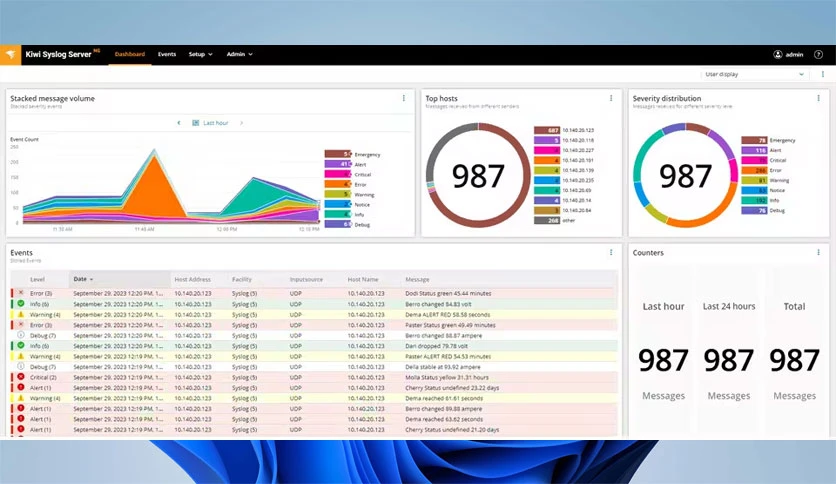This screenshot has width=836, height=484.
Task: Toggle Debug series in stacked chart legend
Action: (x=347, y=224)
